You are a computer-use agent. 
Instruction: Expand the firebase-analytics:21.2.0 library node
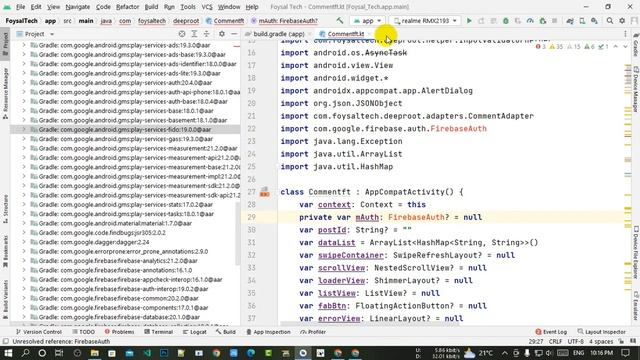point(24,261)
